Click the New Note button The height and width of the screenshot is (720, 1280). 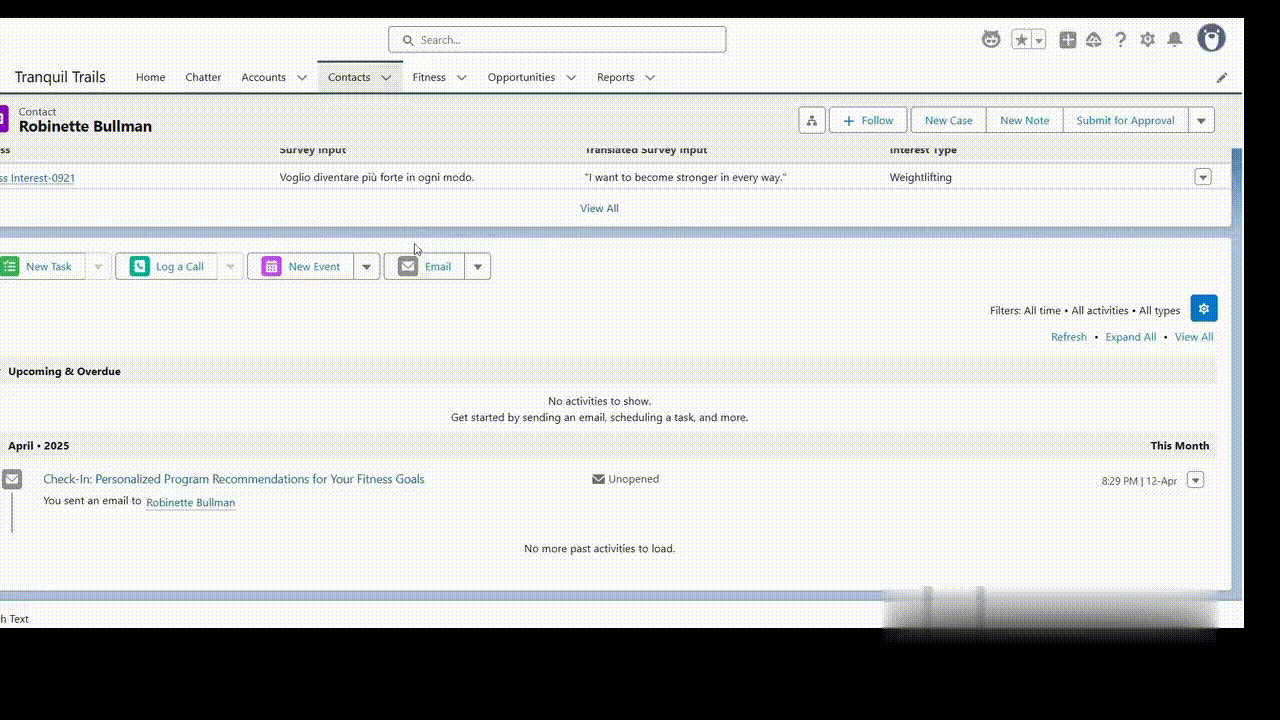pos(1025,120)
